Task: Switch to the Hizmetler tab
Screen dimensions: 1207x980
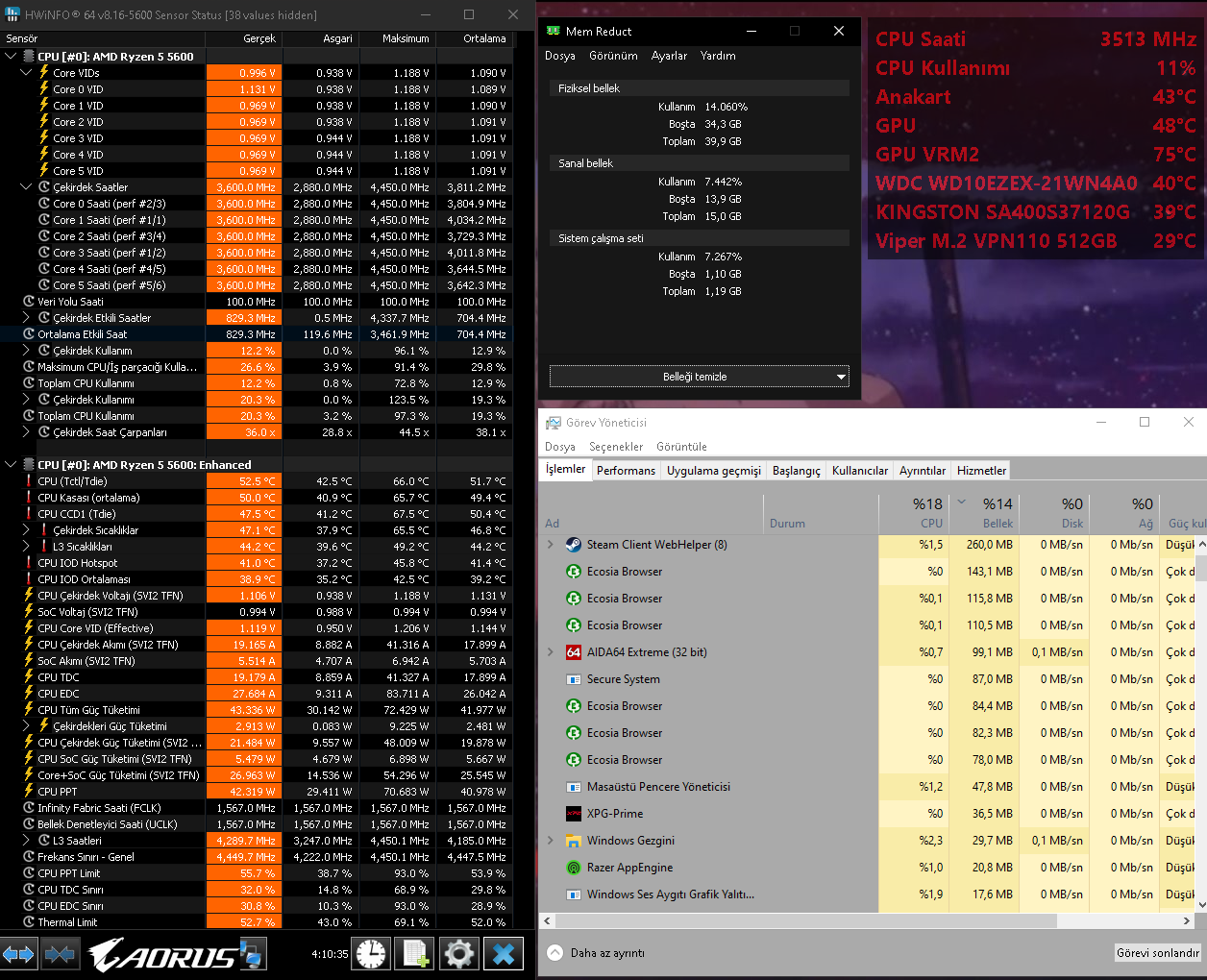Action: [981, 471]
